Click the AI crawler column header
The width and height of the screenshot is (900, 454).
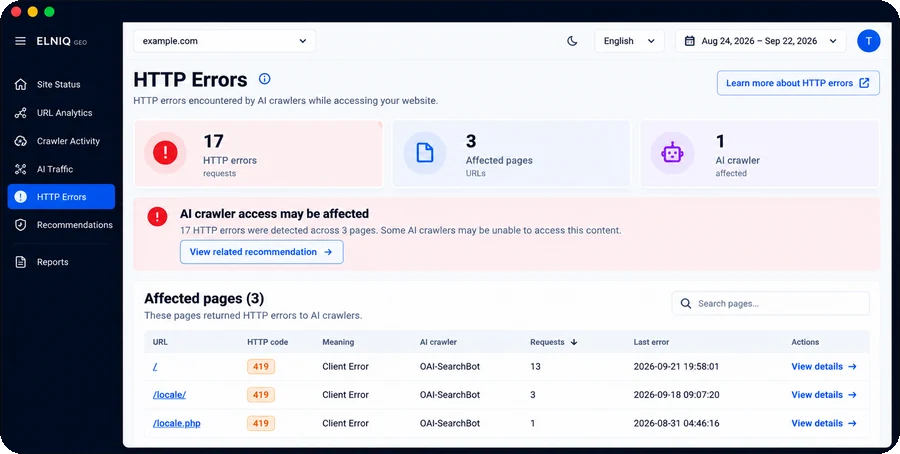(x=438, y=342)
